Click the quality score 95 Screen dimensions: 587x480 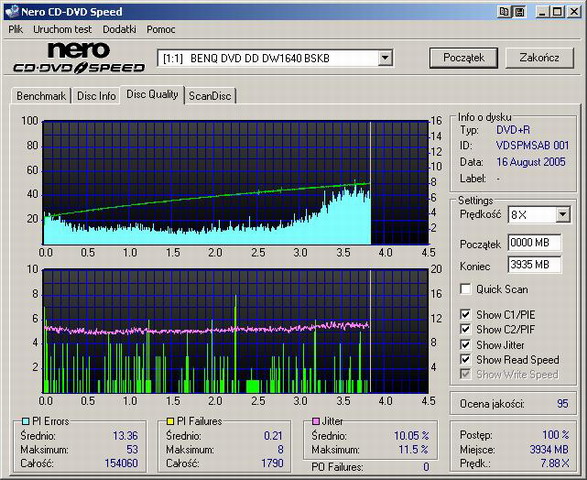(x=562, y=403)
